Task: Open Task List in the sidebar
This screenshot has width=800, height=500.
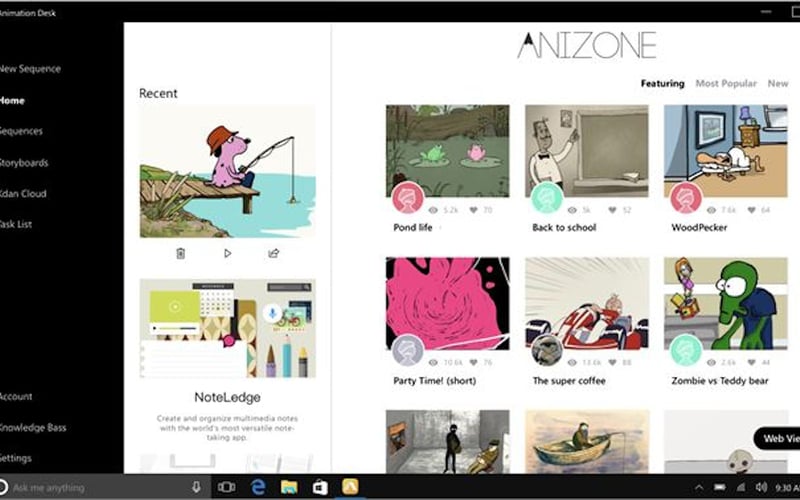Action: 16,224
